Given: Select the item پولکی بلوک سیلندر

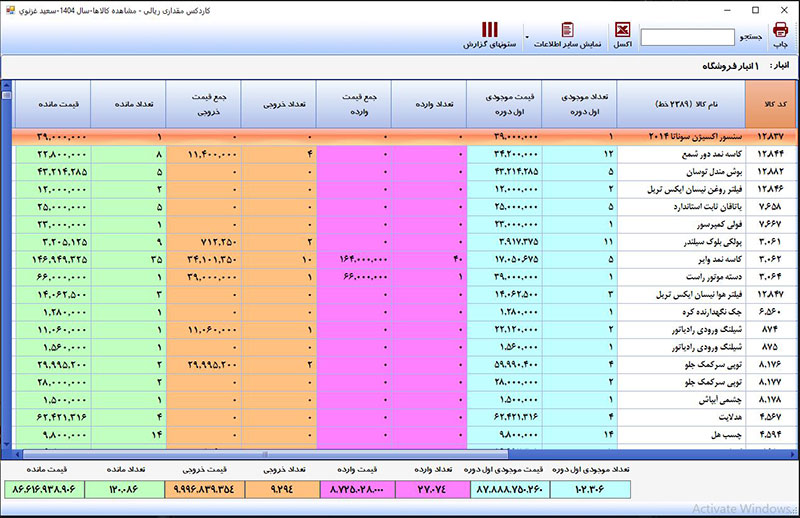Looking at the screenshot, I should pyautogui.click(x=713, y=242).
